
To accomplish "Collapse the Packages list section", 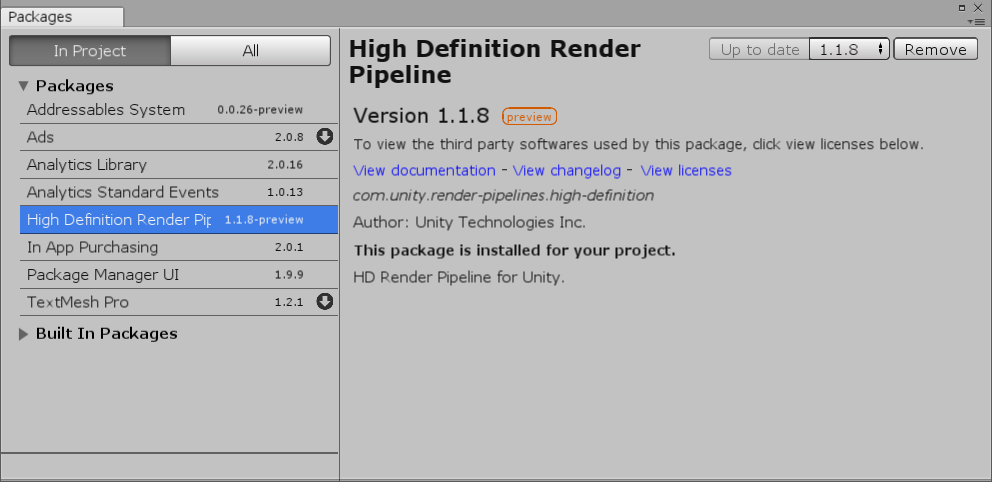I will (24, 86).
